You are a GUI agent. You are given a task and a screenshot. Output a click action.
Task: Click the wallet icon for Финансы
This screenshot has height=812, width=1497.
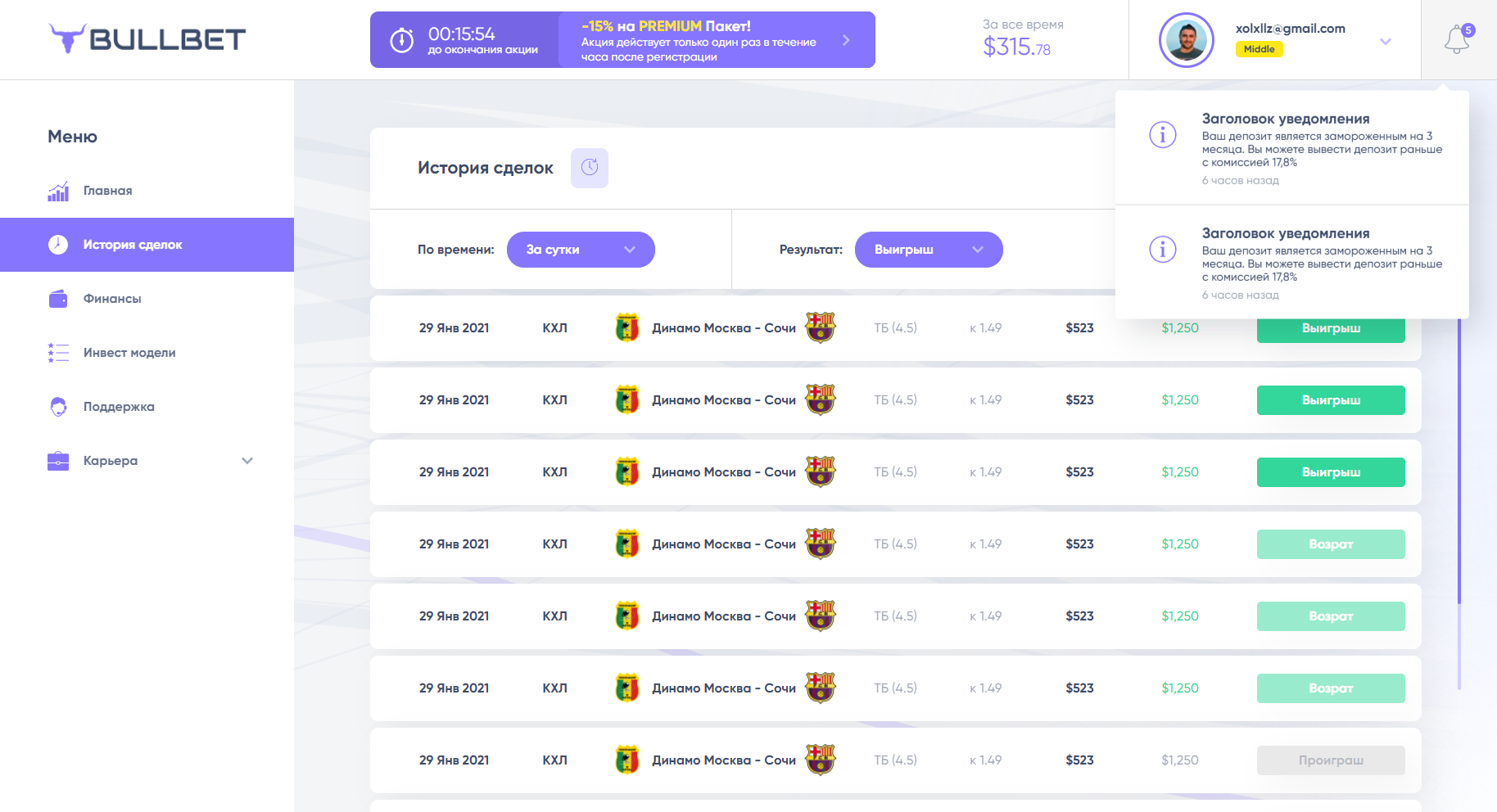(x=58, y=299)
